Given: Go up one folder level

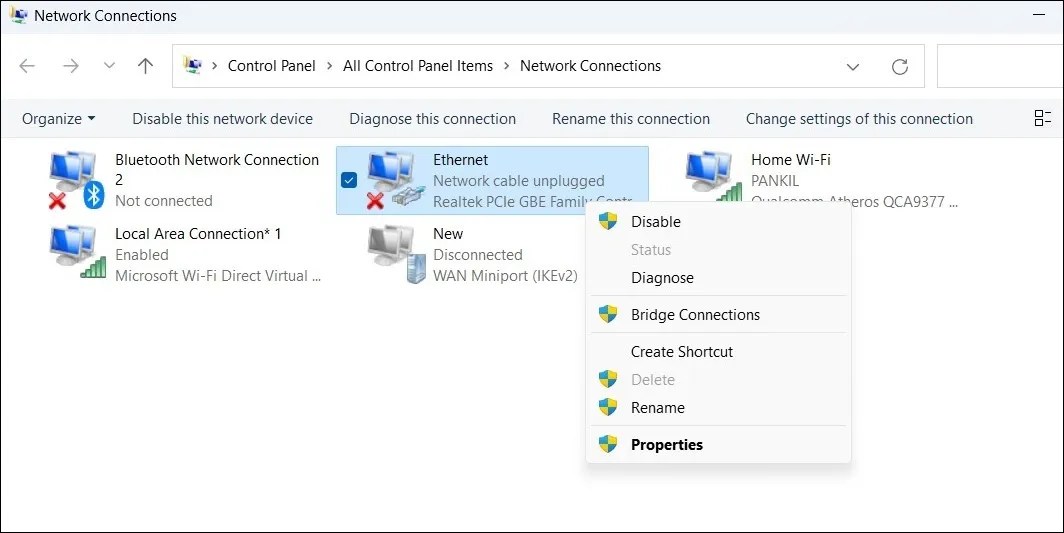Looking at the screenshot, I should [145, 66].
